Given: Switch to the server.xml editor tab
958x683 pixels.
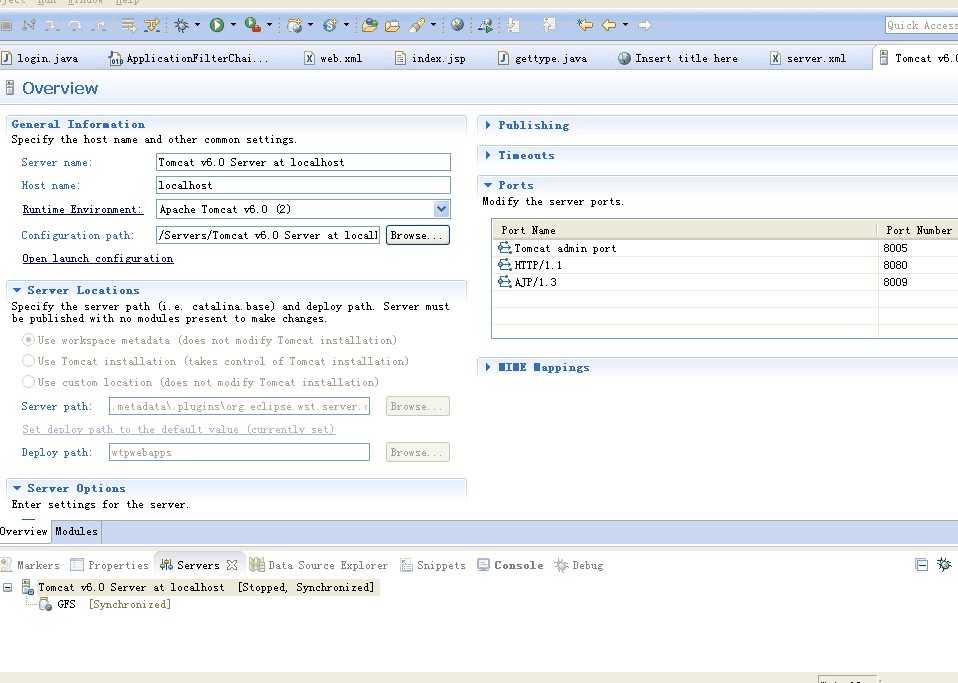Looking at the screenshot, I should click(x=809, y=58).
